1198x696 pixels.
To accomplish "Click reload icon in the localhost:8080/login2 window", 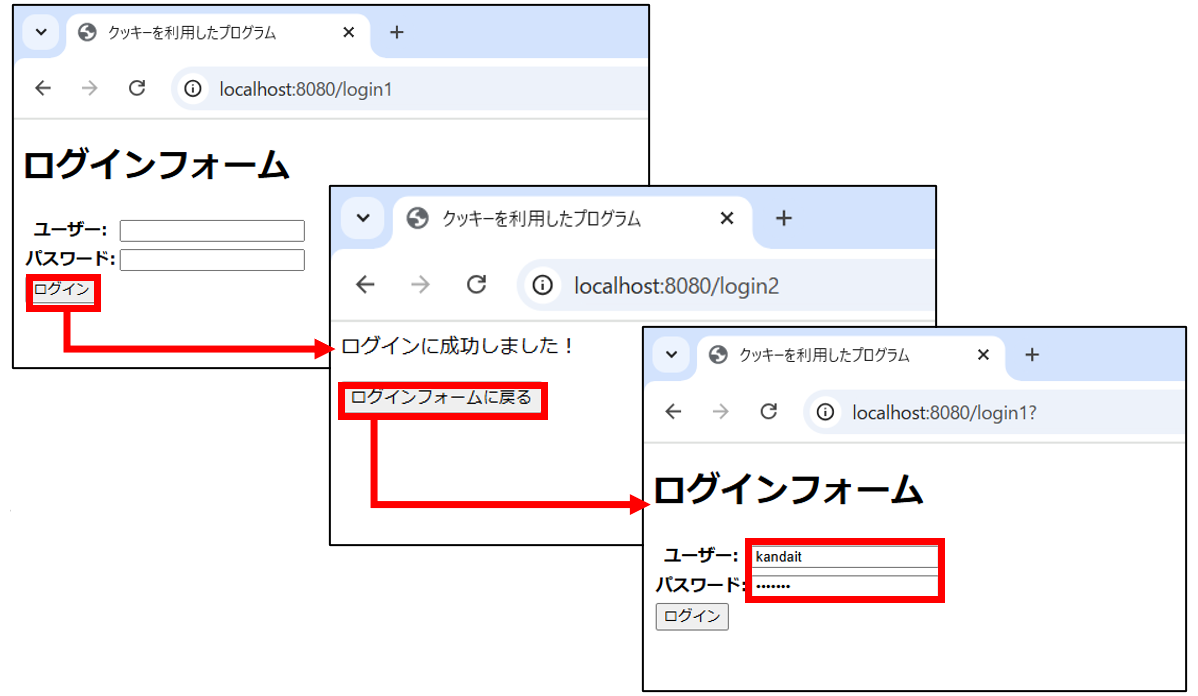I will click(477, 285).
